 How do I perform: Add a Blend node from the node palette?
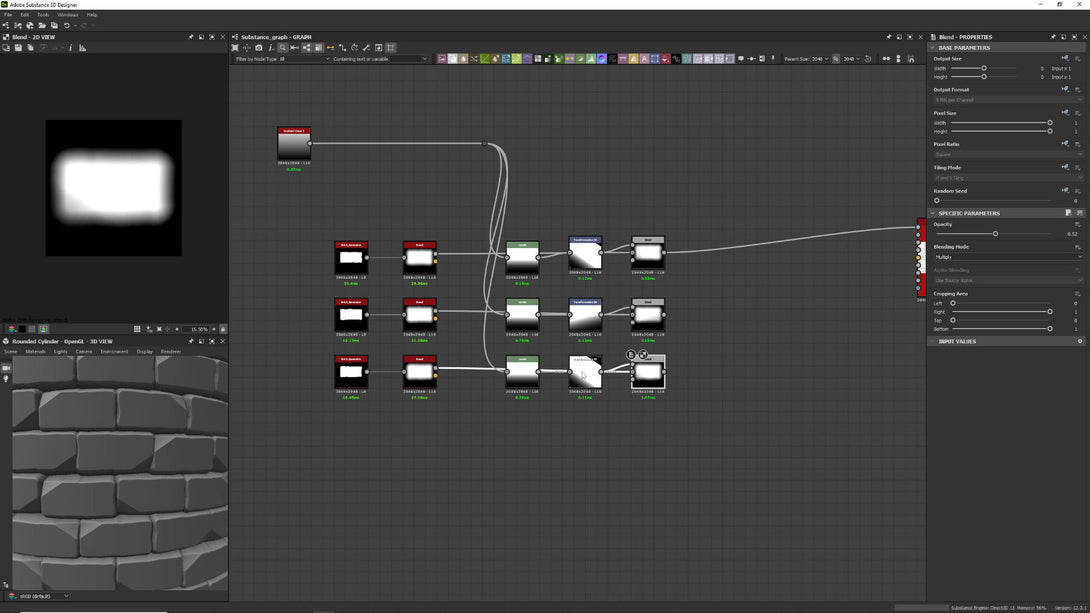453,59
